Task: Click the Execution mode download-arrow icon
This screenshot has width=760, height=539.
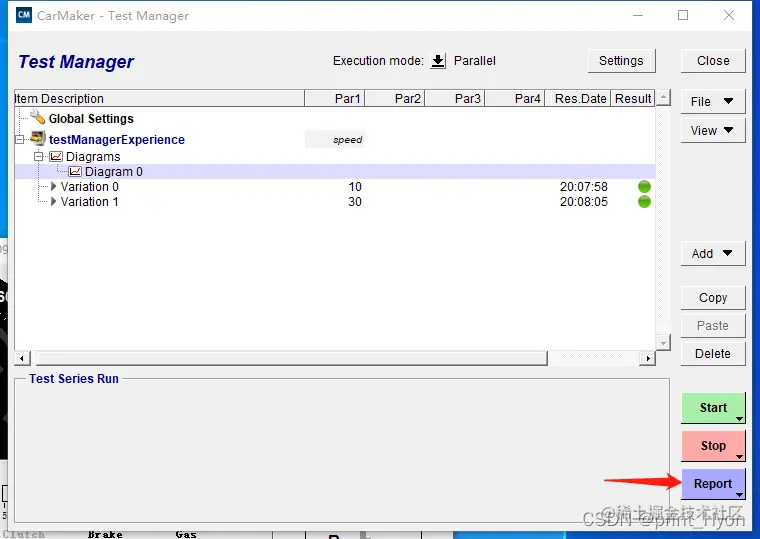Action: click(438, 61)
